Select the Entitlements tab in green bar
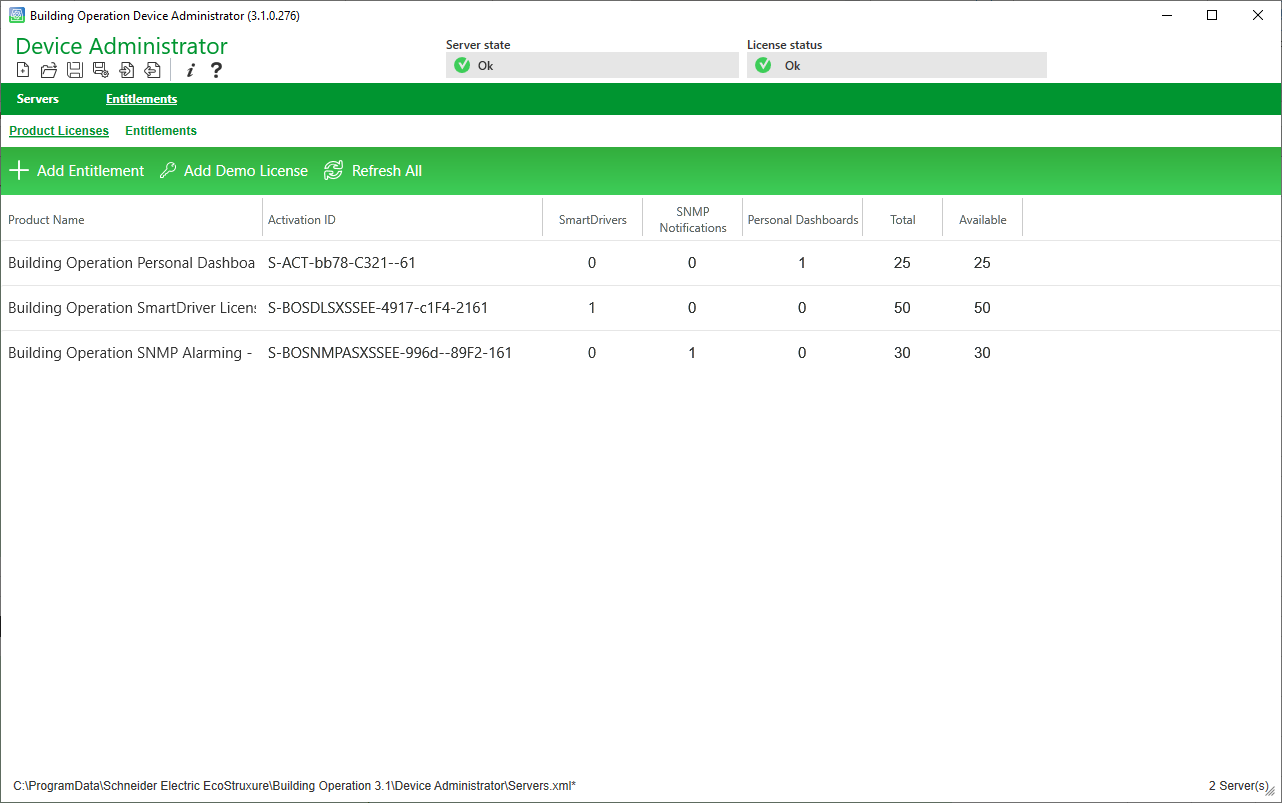 point(142,99)
